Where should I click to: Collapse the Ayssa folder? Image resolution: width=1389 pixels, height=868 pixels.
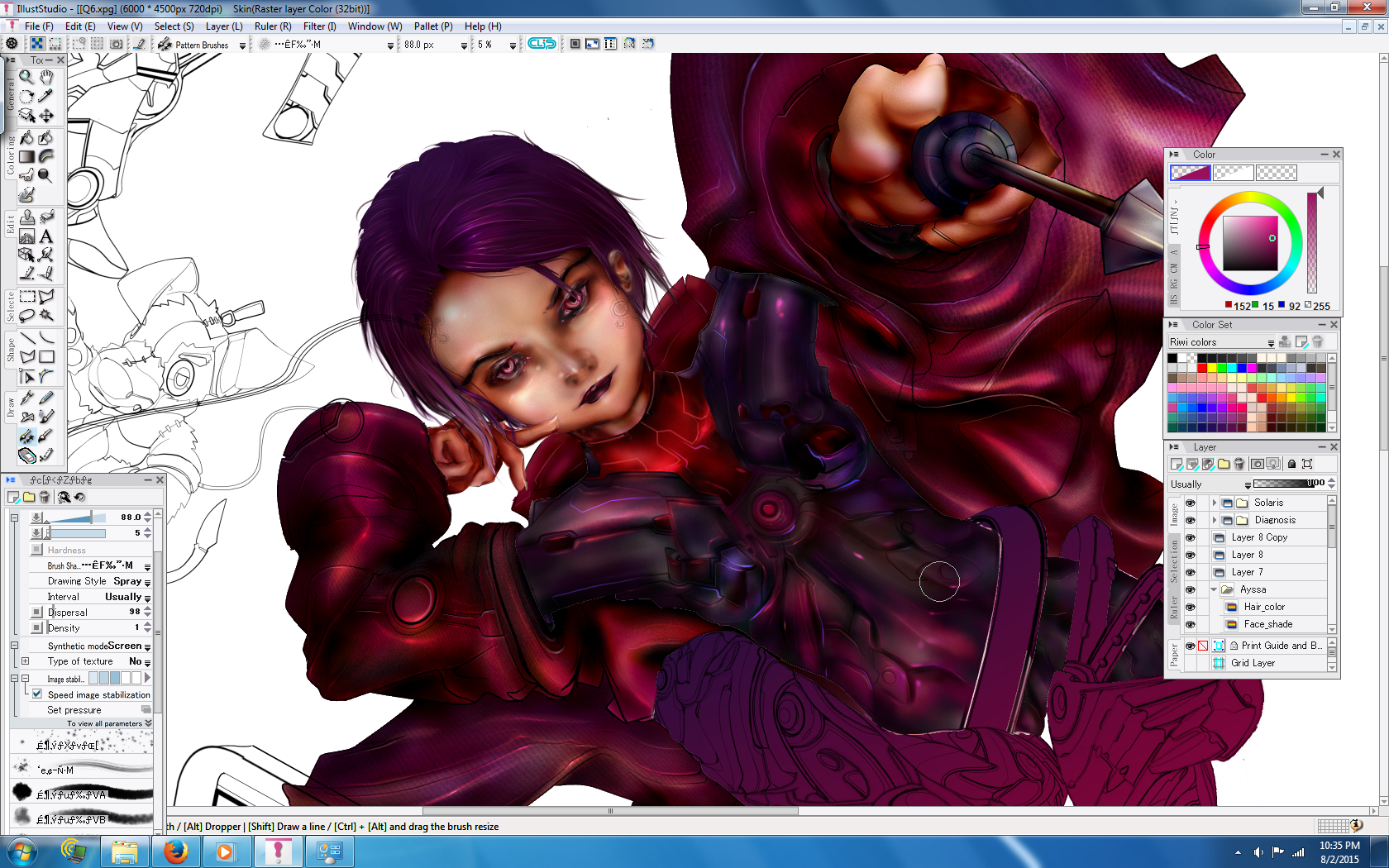point(1214,589)
